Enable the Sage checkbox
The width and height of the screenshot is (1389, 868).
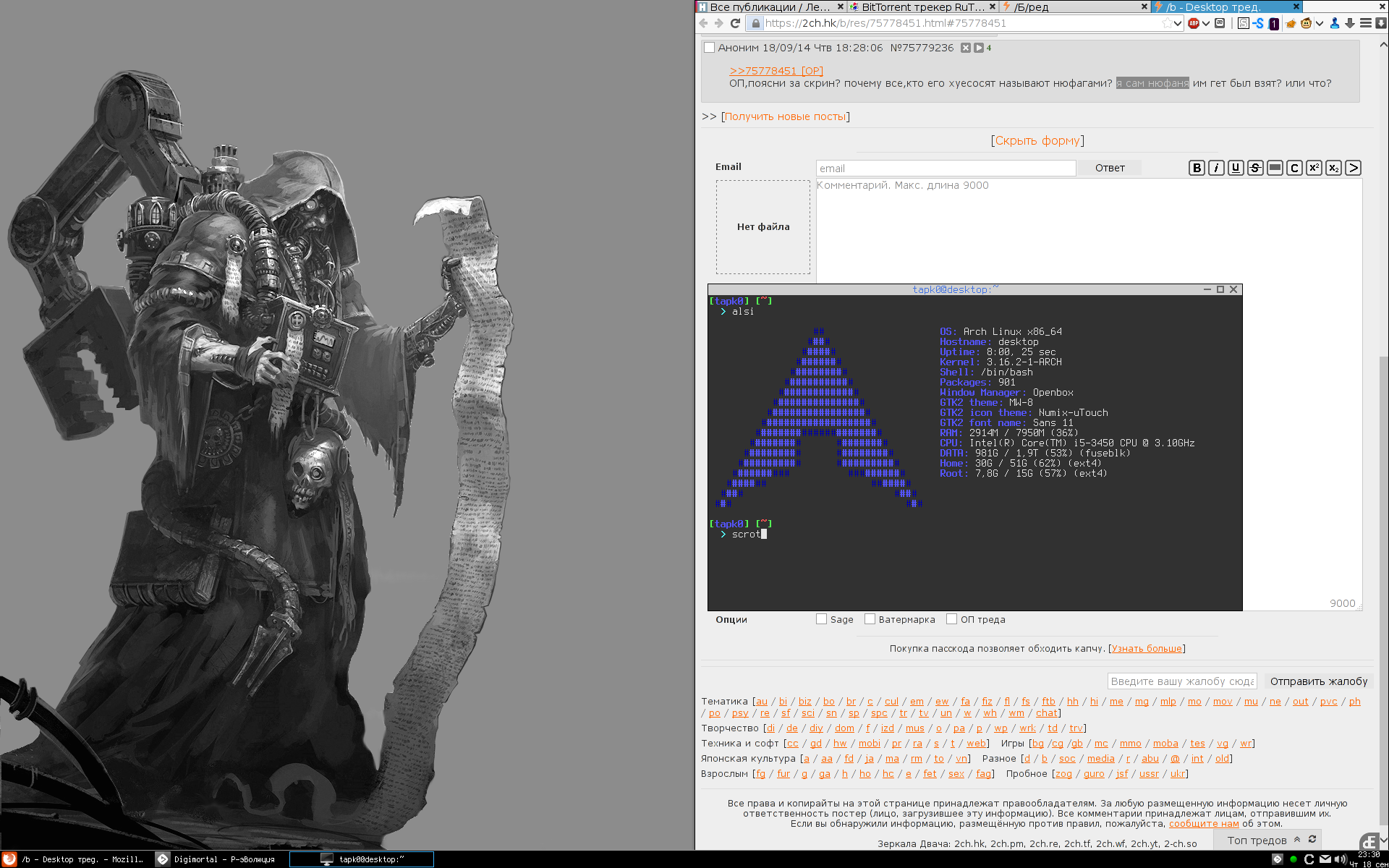[x=821, y=619]
